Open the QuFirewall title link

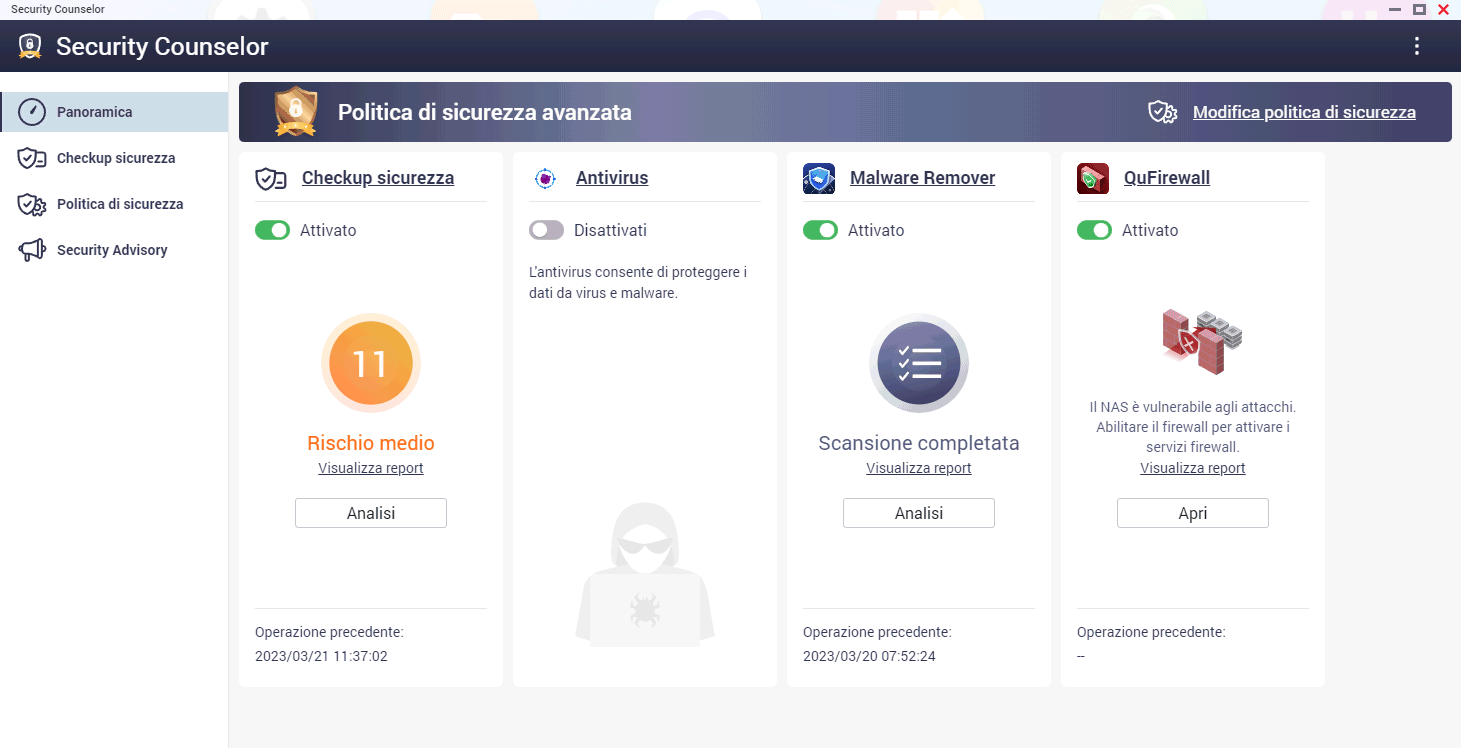1167,178
